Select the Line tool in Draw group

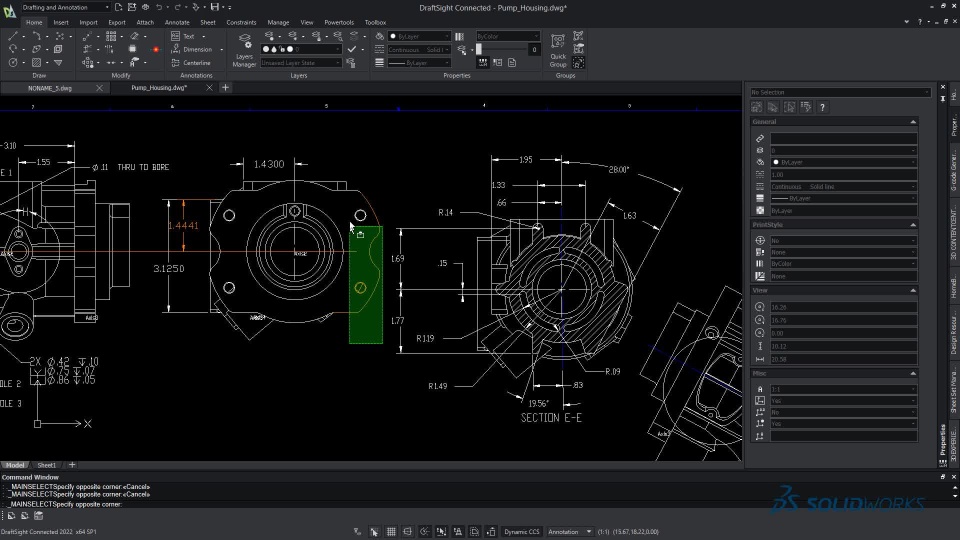click(13, 36)
